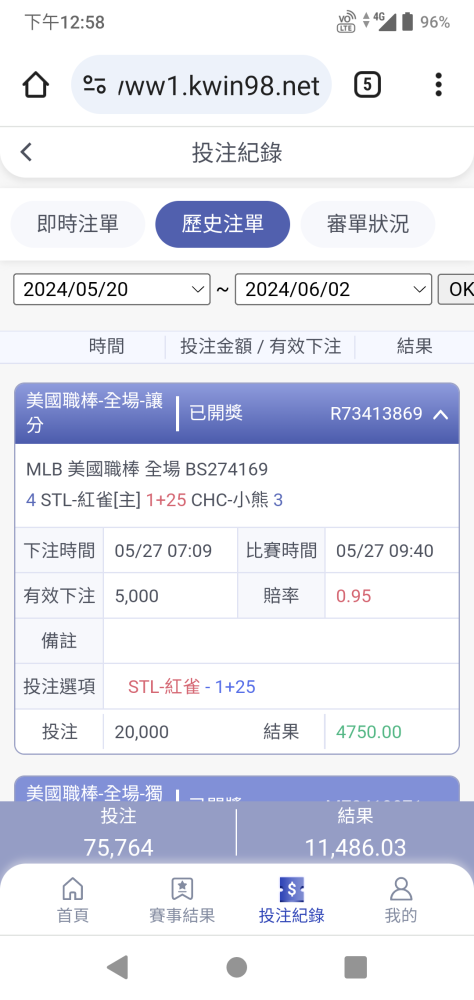The width and height of the screenshot is (474, 1000).
Task: Tap the browser home icon
Action: pos(36,85)
